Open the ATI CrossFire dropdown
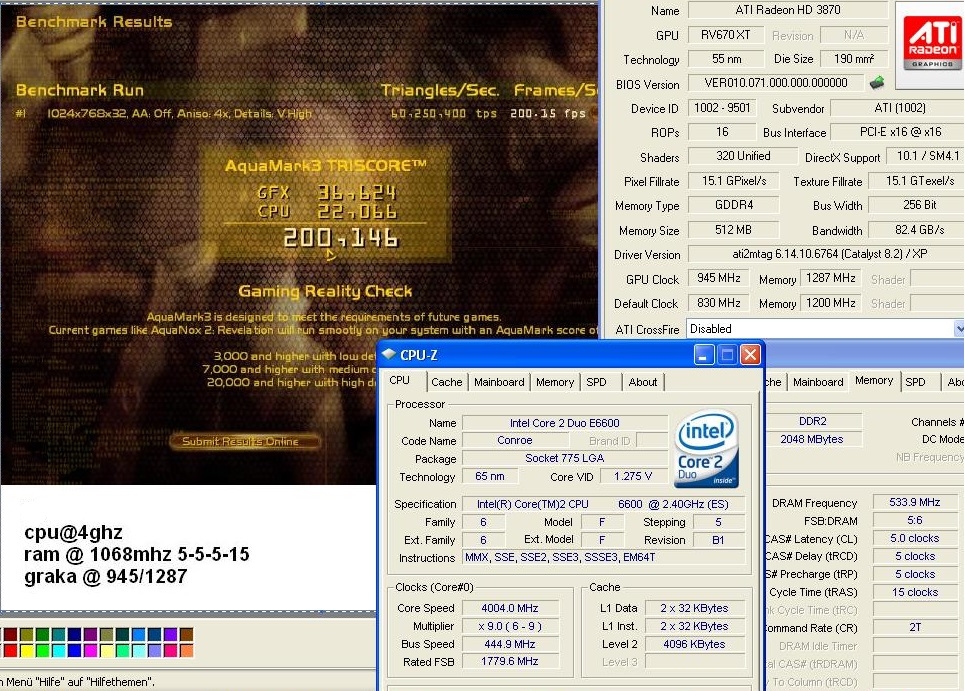Image resolution: width=965 pixels, height=691 pixels. click(959, 329)
